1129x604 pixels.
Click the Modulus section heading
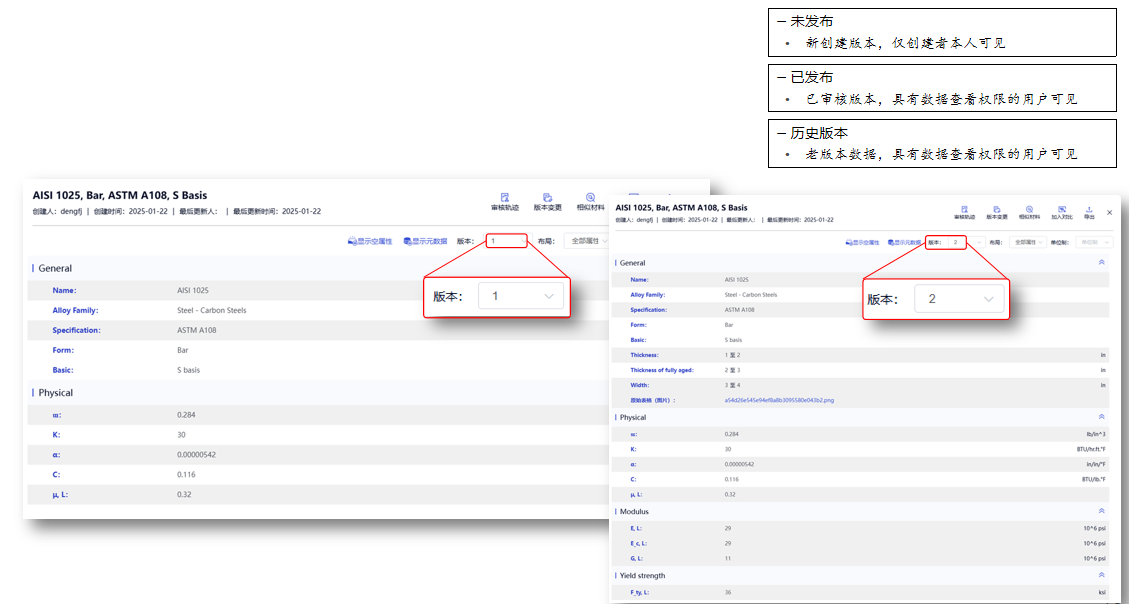[634, 511]
